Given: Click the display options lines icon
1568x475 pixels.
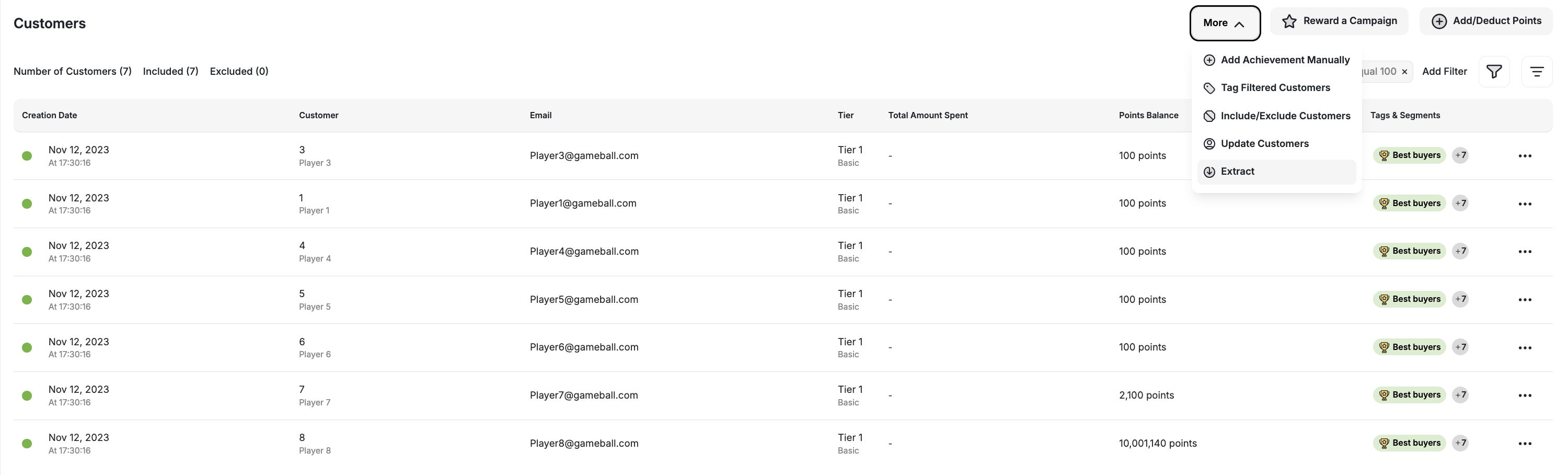Looking at the screenshot, I should pyautogui.click(x=1537, y=71).
